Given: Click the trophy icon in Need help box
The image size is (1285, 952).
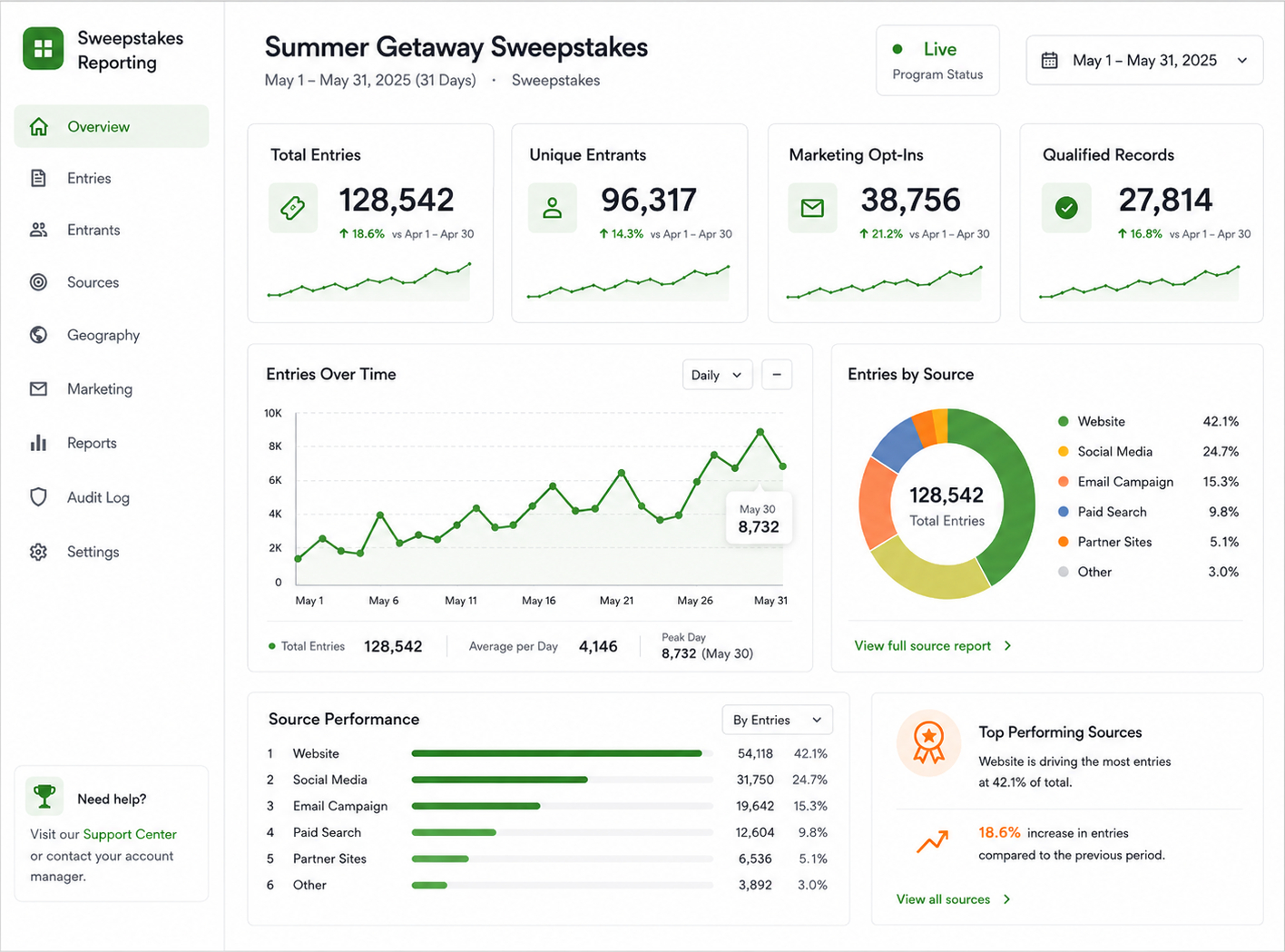Looking at the screenshot, I should pyautogui.click(x=44, y=796).
